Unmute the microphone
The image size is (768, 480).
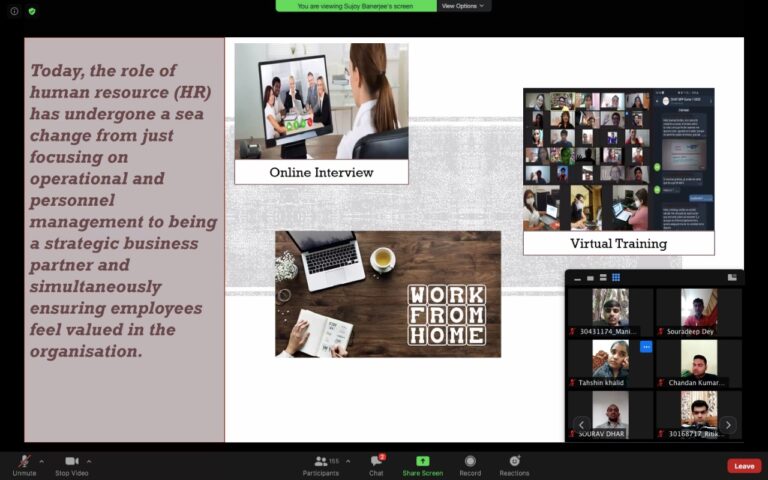click(24, 464)
